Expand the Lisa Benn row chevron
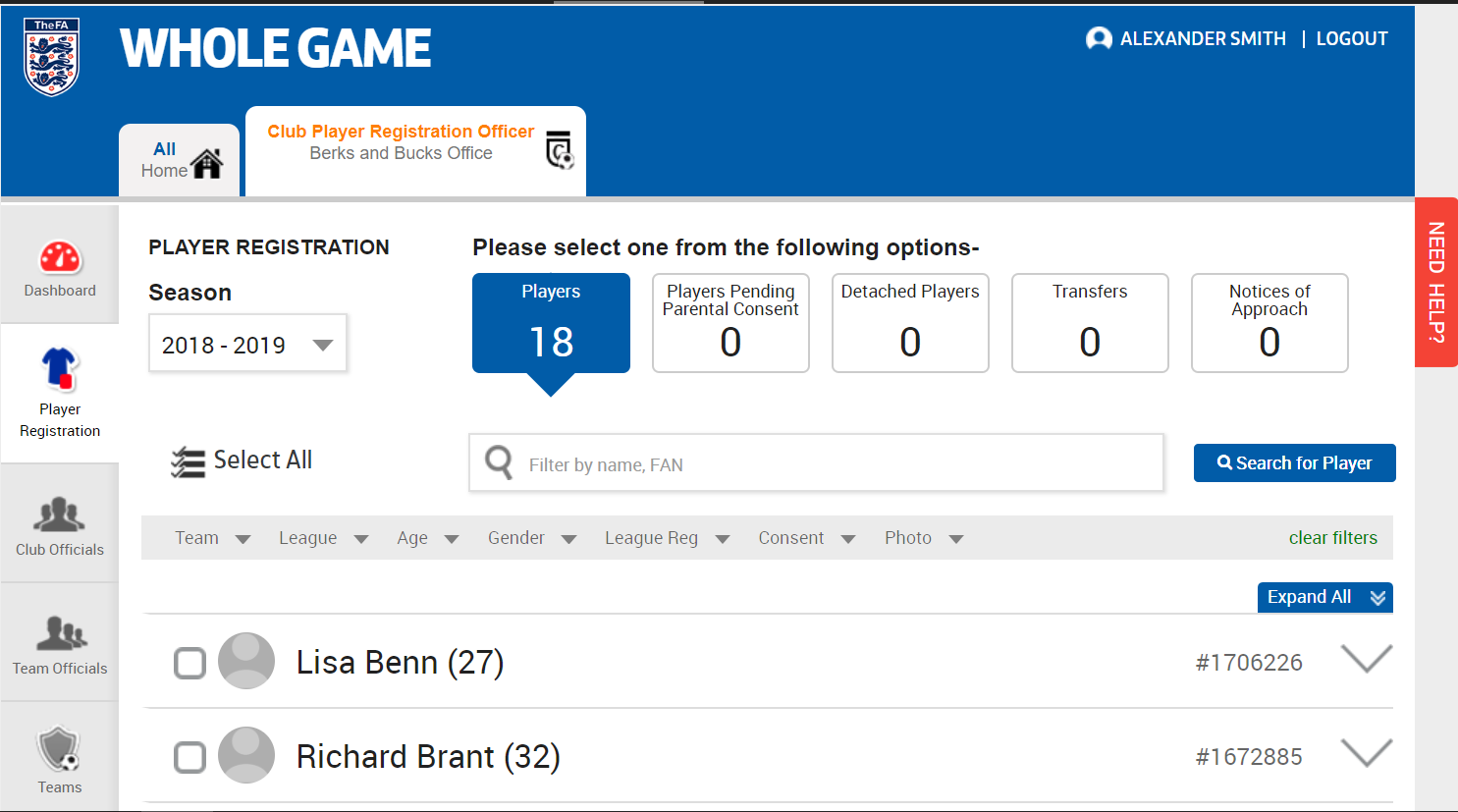The width and height of the screenshot is (1458, 812). [x=1366, y=659]
